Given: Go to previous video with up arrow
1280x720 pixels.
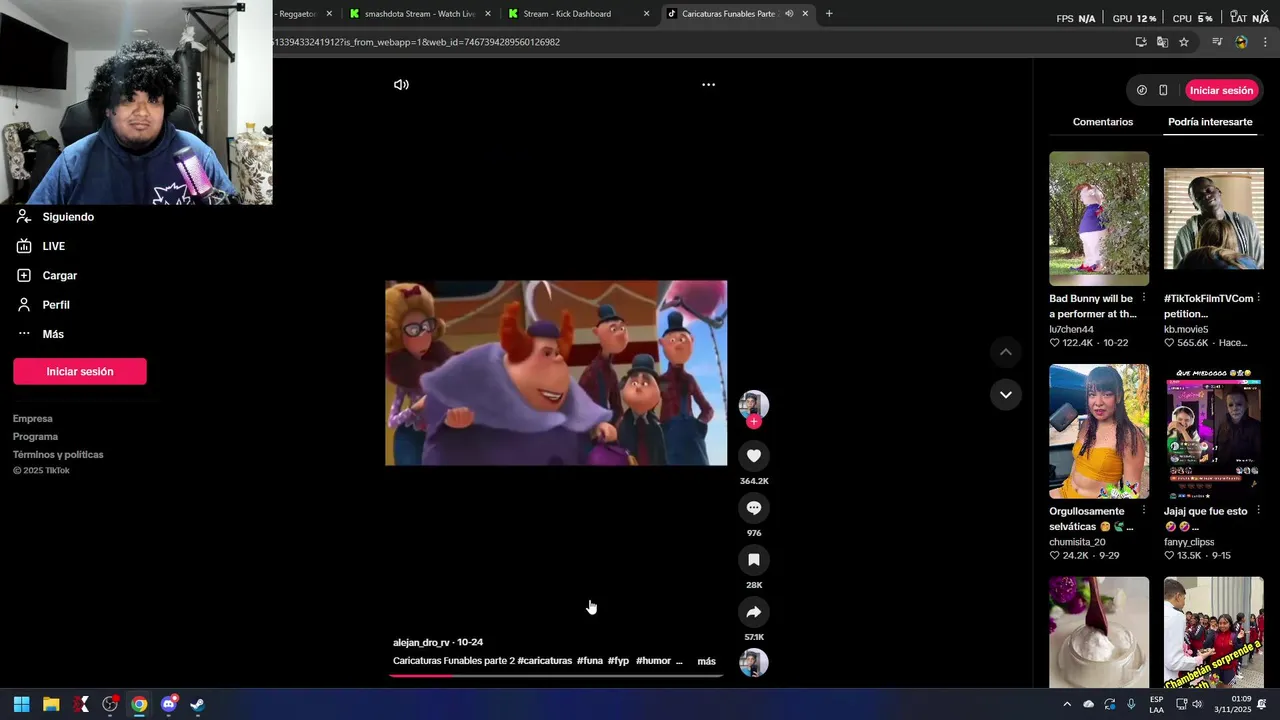Looking at the screenshot, I should [1006, 352].
